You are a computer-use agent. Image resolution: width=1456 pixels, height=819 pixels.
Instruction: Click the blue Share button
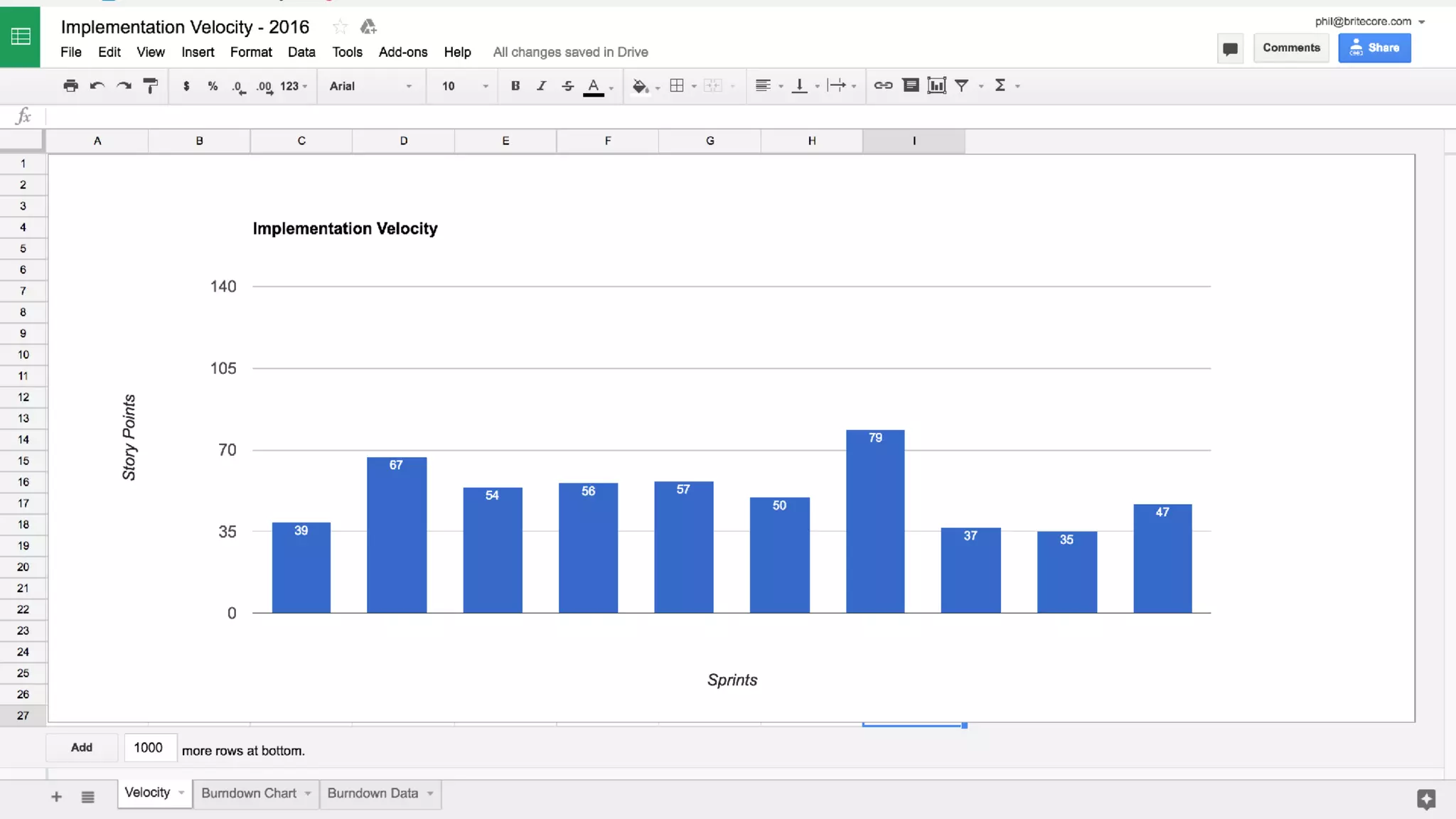1374,48
